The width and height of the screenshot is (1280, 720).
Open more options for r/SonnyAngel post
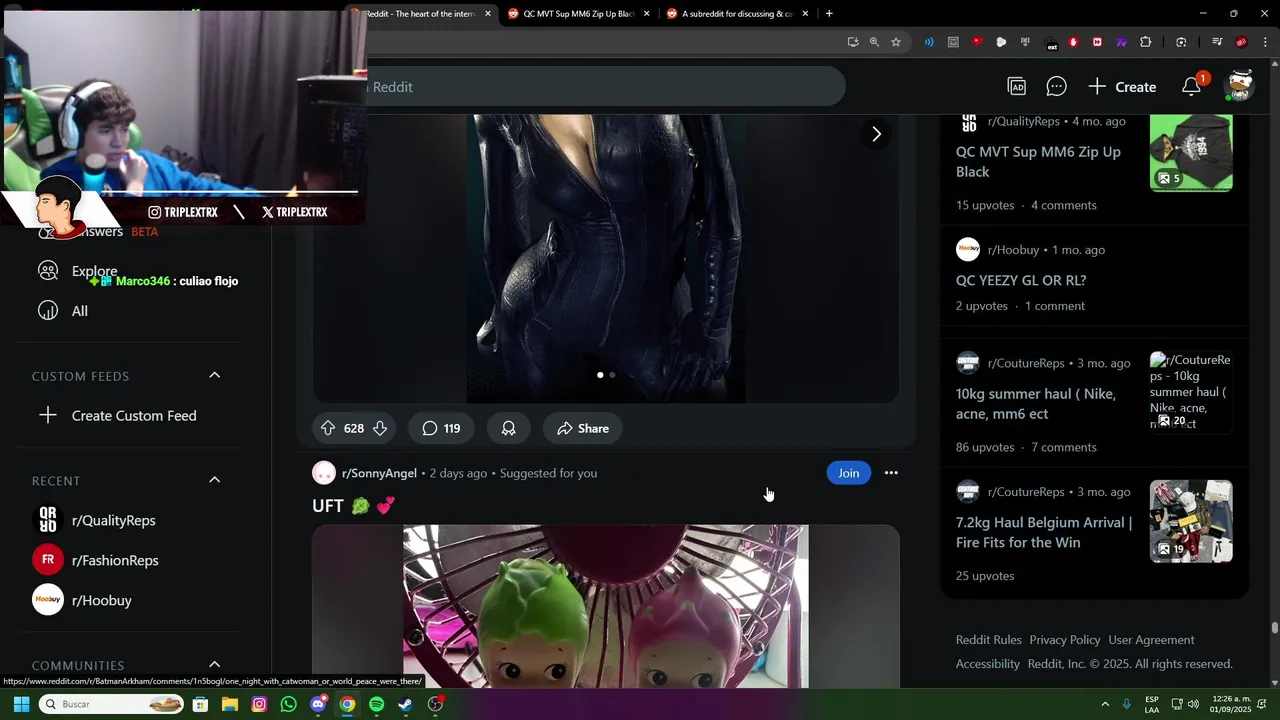tap(891, 473)
